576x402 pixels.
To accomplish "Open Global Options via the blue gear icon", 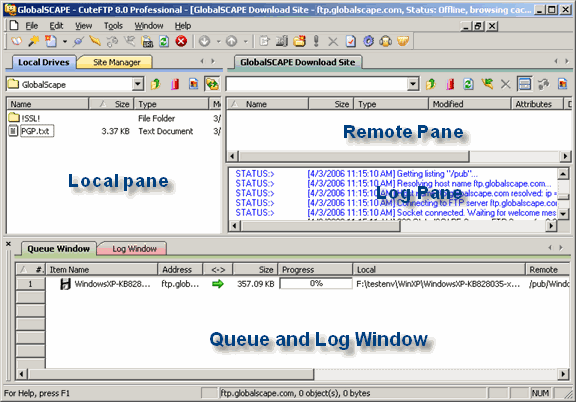I will (x=368, y=41).
